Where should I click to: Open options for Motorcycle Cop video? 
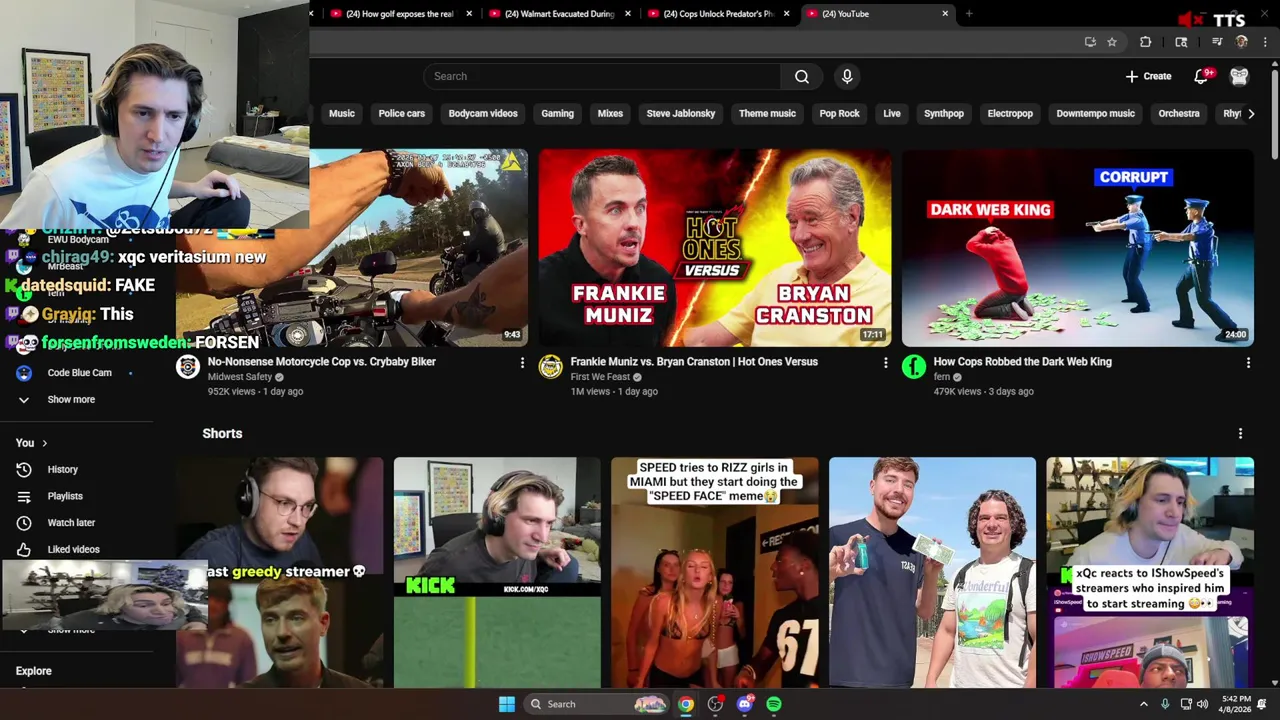click(522, 363)
